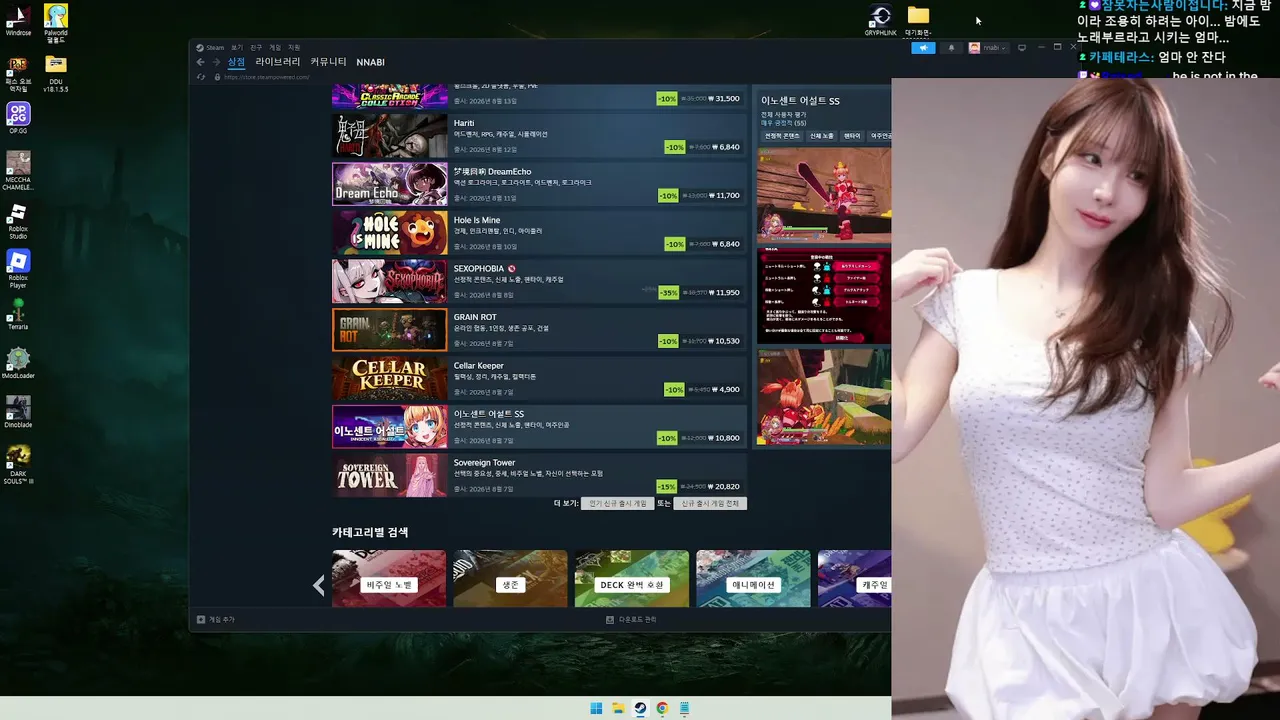Browse the 애니메이션 category

[753, 578]
